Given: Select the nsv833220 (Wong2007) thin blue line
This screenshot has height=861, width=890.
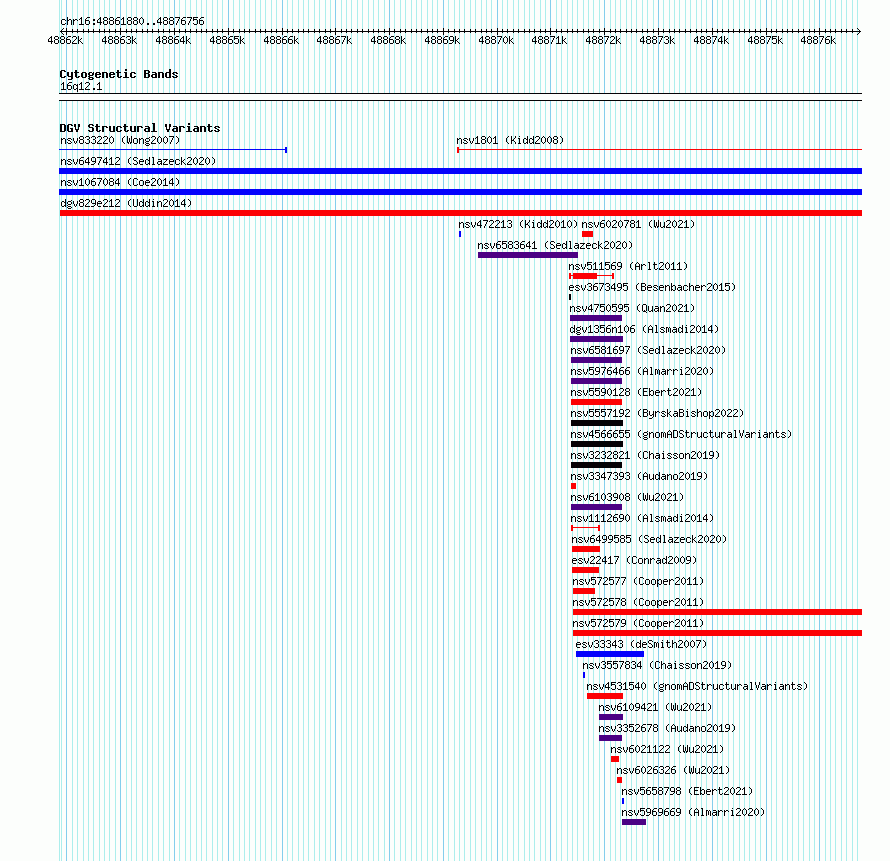Looking at the screenshot, I should [x=173, y=150].
